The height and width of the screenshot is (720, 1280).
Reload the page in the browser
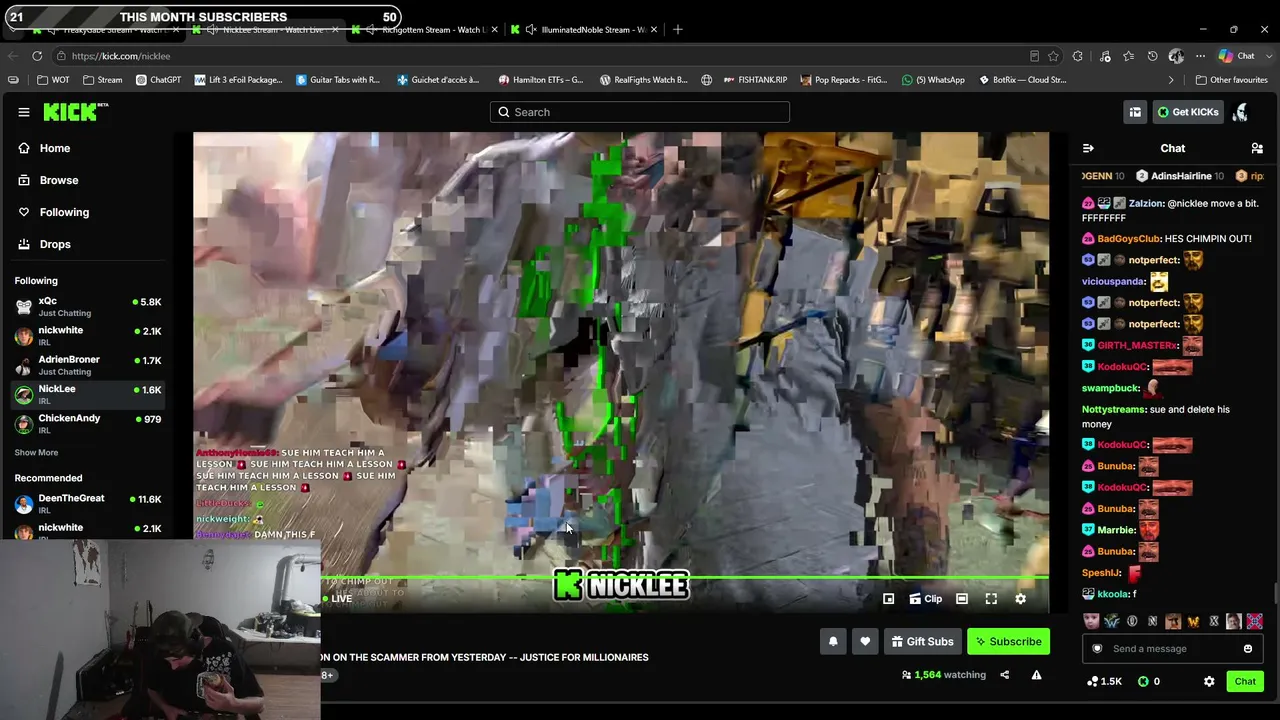pos(37,56)
